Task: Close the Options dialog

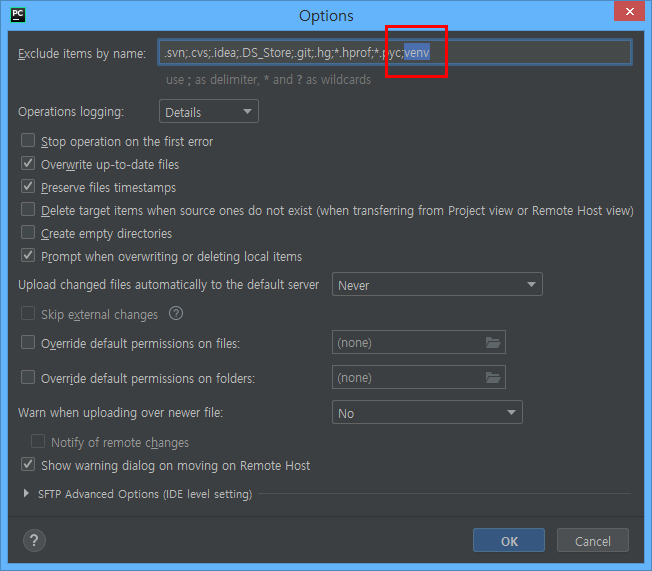Action: (630, 11)
